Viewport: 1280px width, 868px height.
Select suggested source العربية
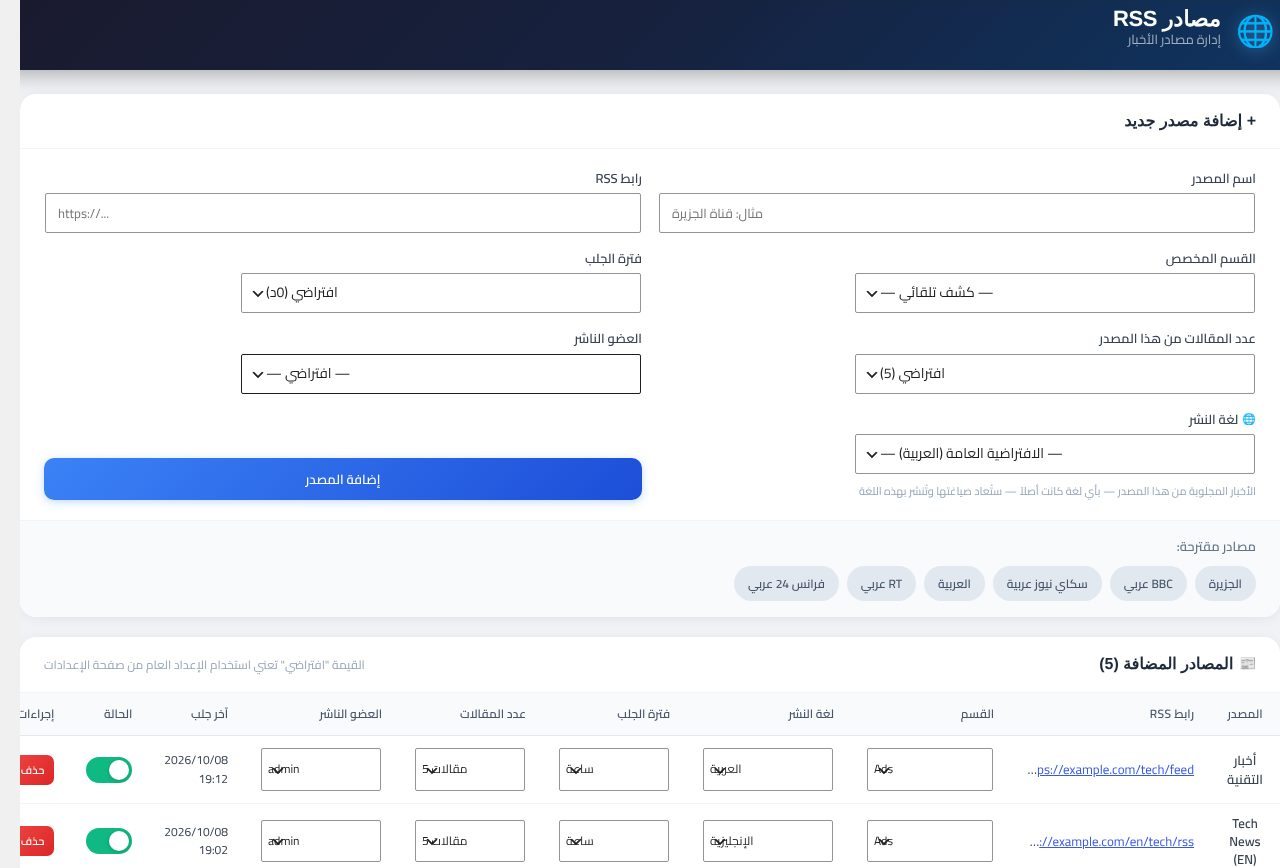[954, 584]
